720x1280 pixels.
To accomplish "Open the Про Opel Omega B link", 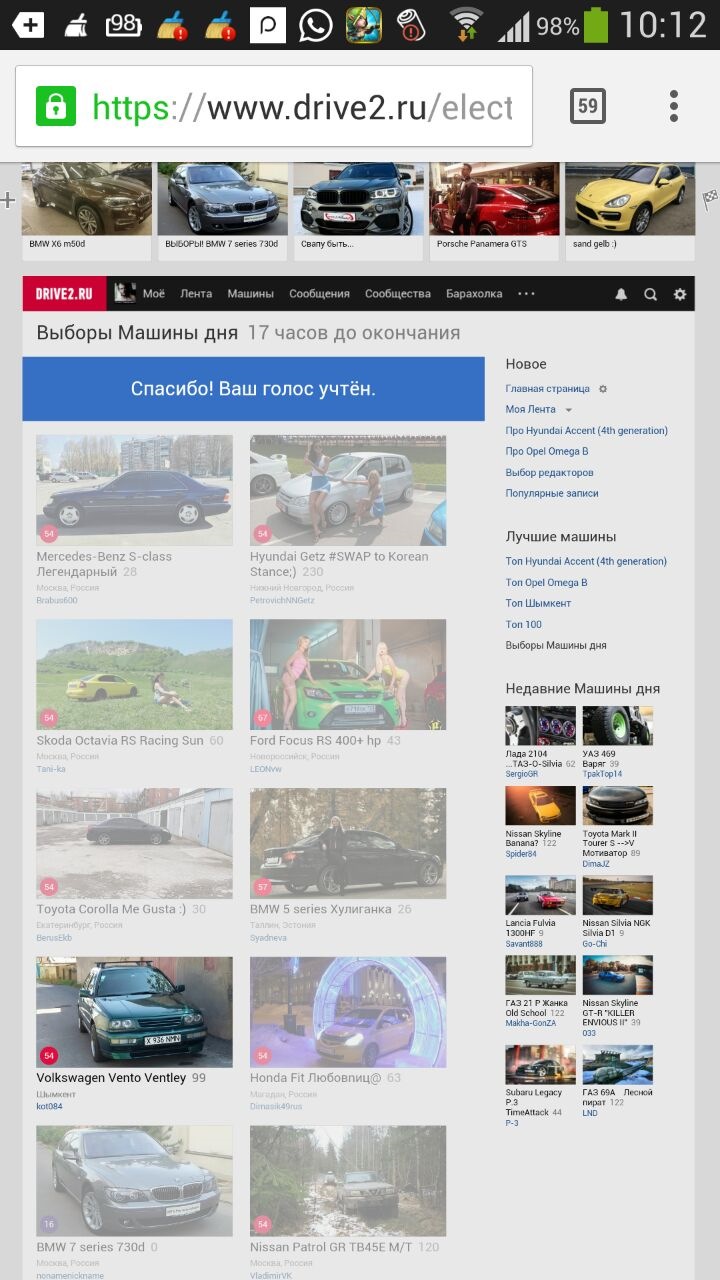I will click(547, 452).
